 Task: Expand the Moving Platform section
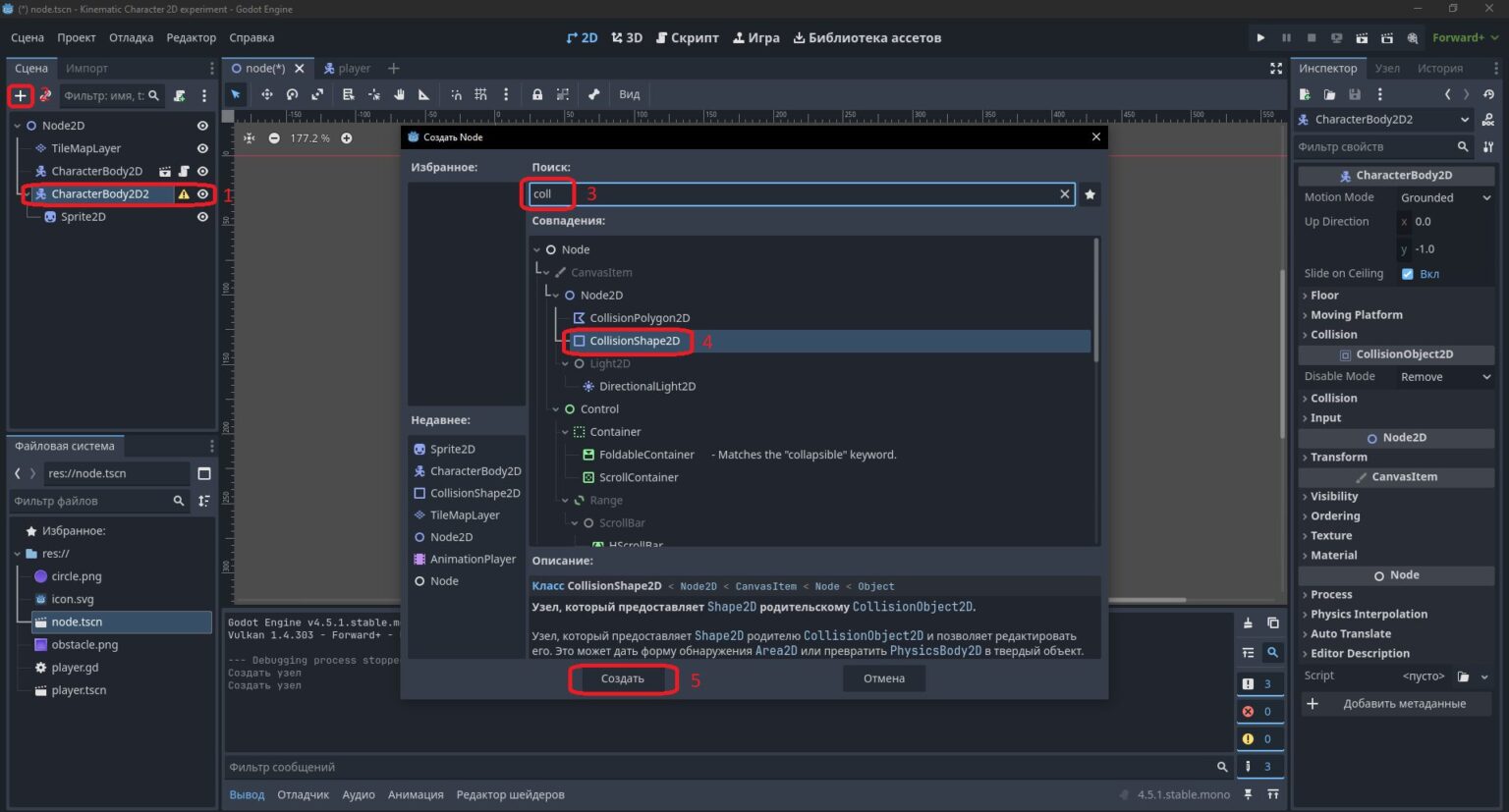(1356, 315)
